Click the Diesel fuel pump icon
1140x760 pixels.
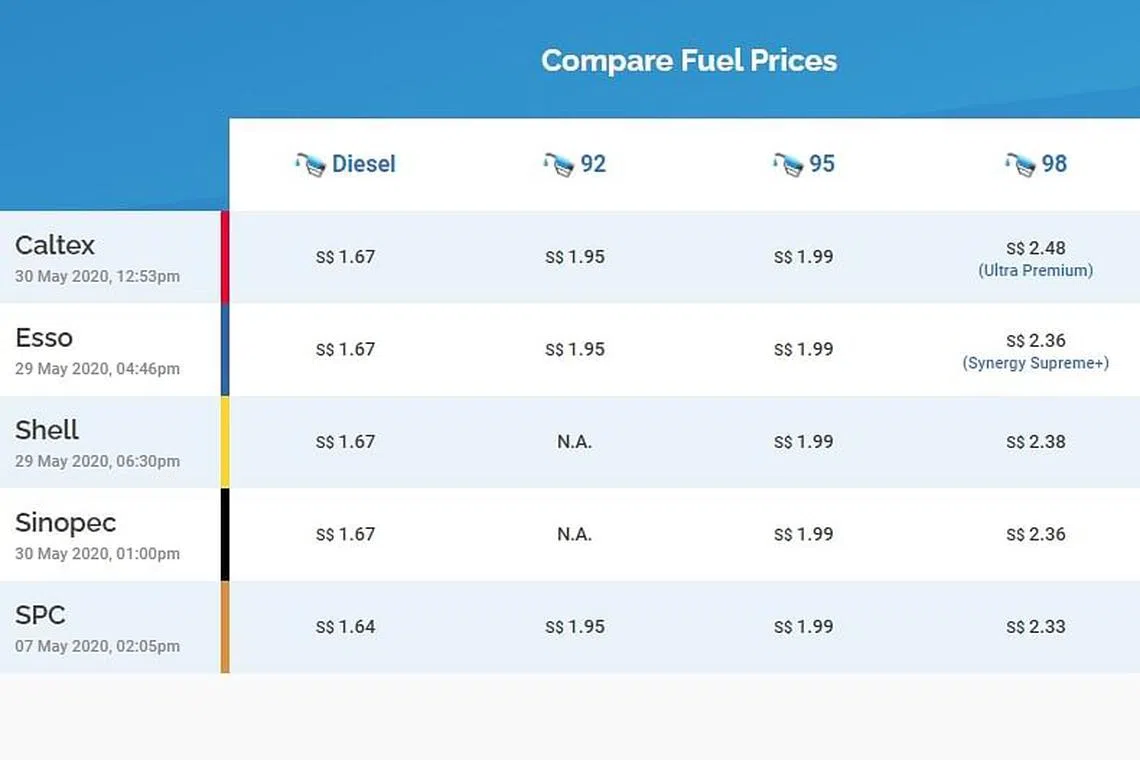pyautogui.click(x=310, y=165)
